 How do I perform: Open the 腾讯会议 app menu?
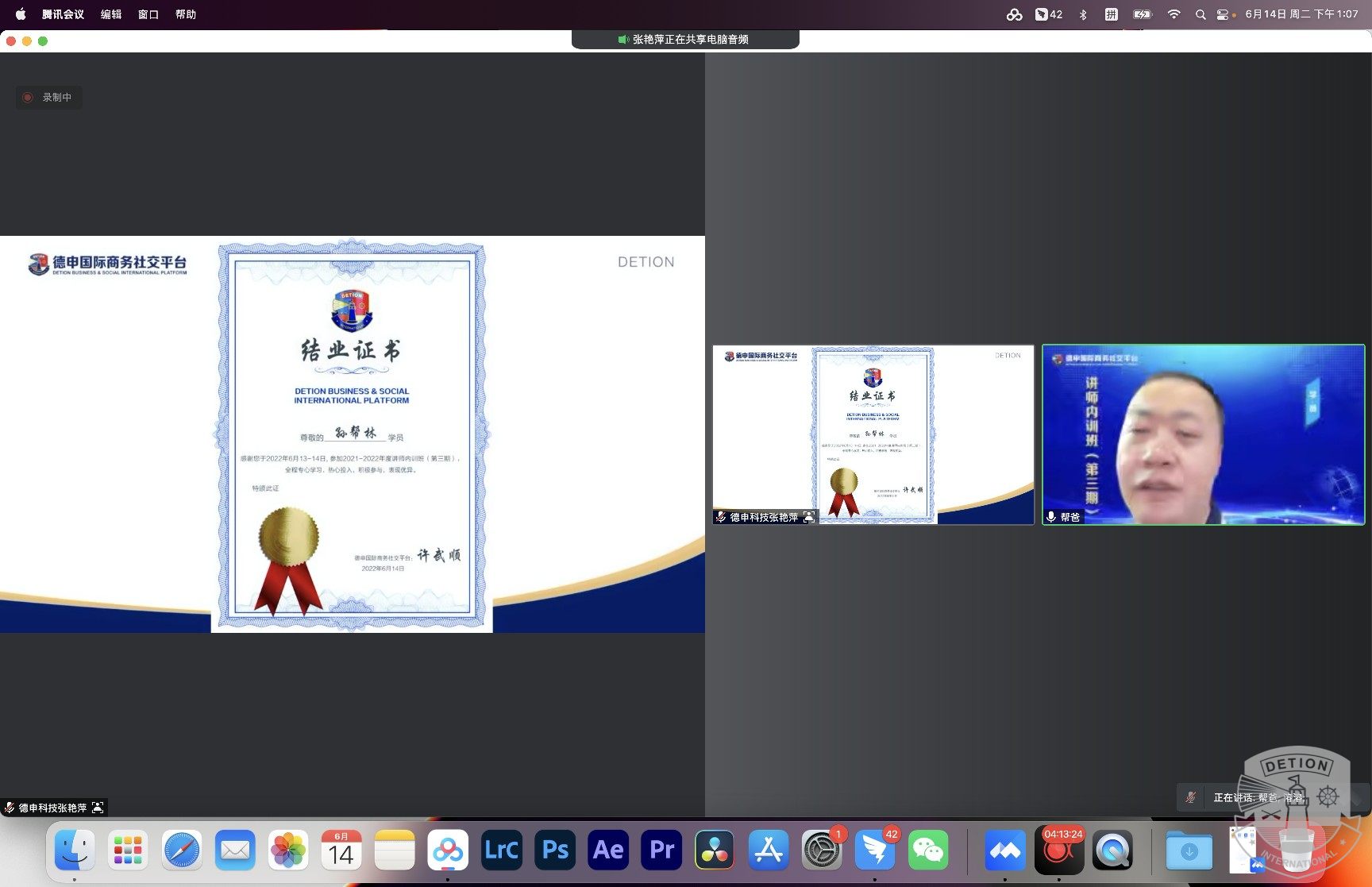click(x=63, y=14)
